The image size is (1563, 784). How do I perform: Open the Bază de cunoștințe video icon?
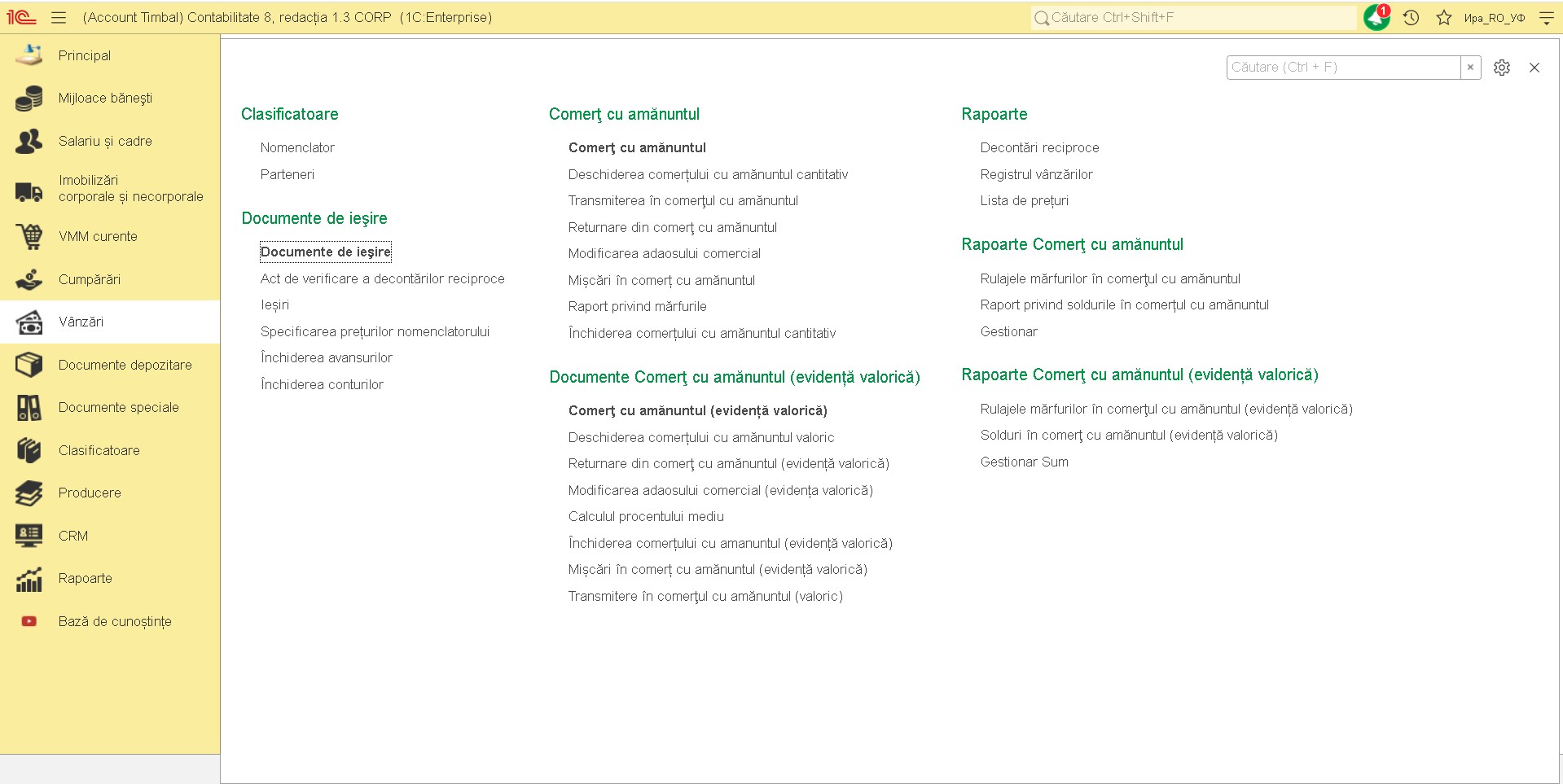click(29, 621)
